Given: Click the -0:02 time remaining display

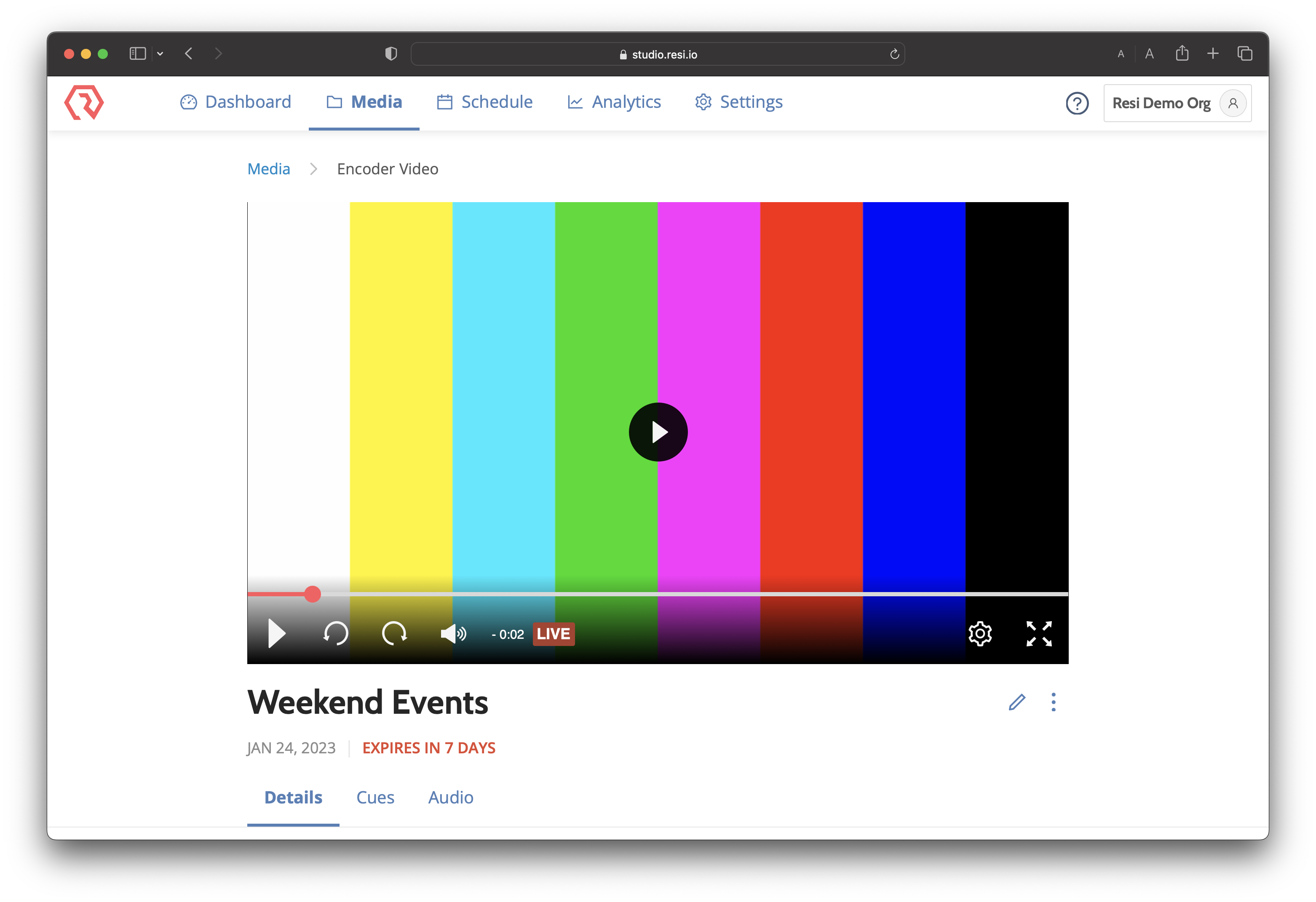Looking at the screenshot, I should coord(508,635).
